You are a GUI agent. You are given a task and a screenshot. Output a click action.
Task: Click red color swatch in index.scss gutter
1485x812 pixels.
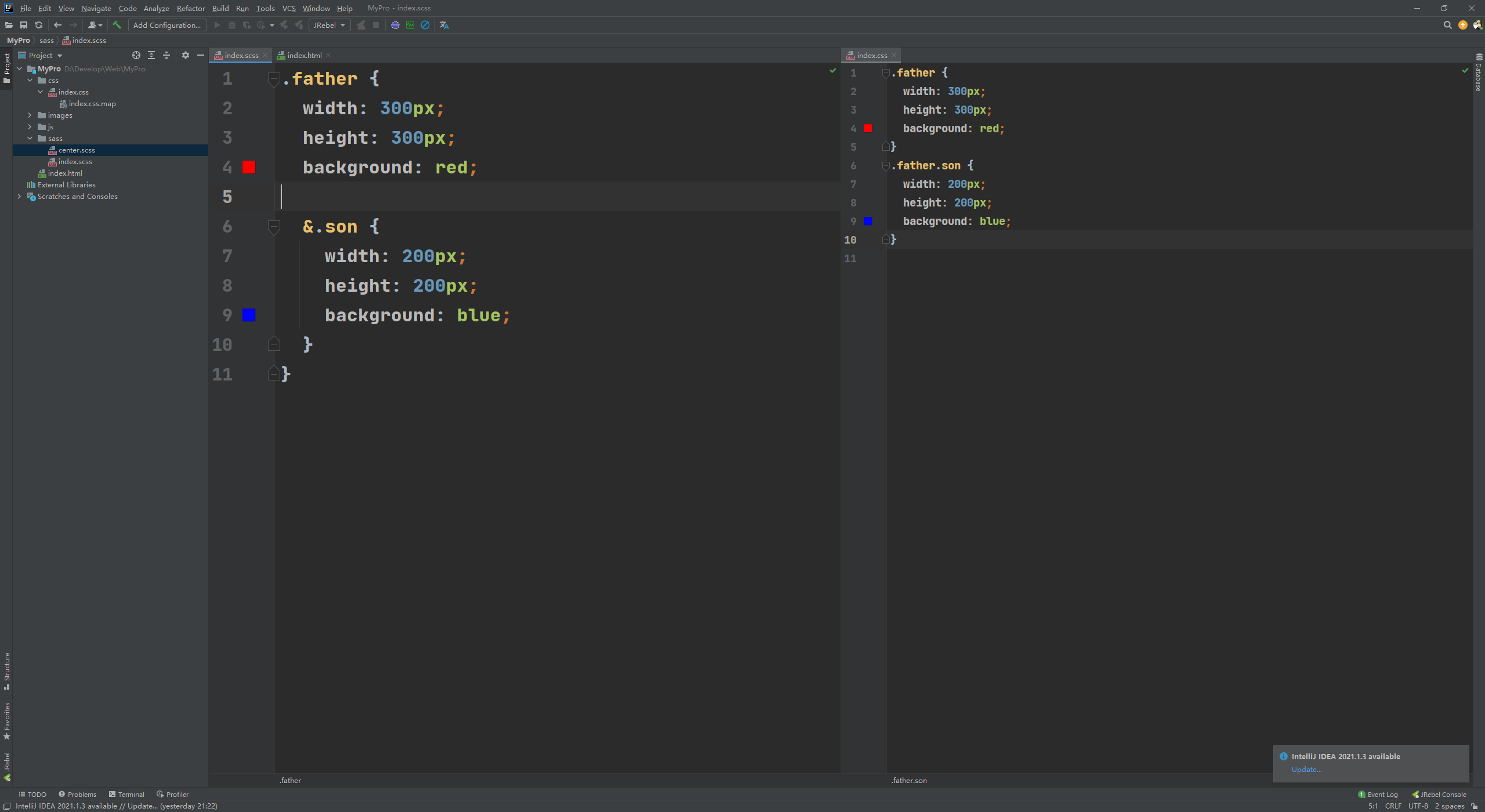[249, 168]
